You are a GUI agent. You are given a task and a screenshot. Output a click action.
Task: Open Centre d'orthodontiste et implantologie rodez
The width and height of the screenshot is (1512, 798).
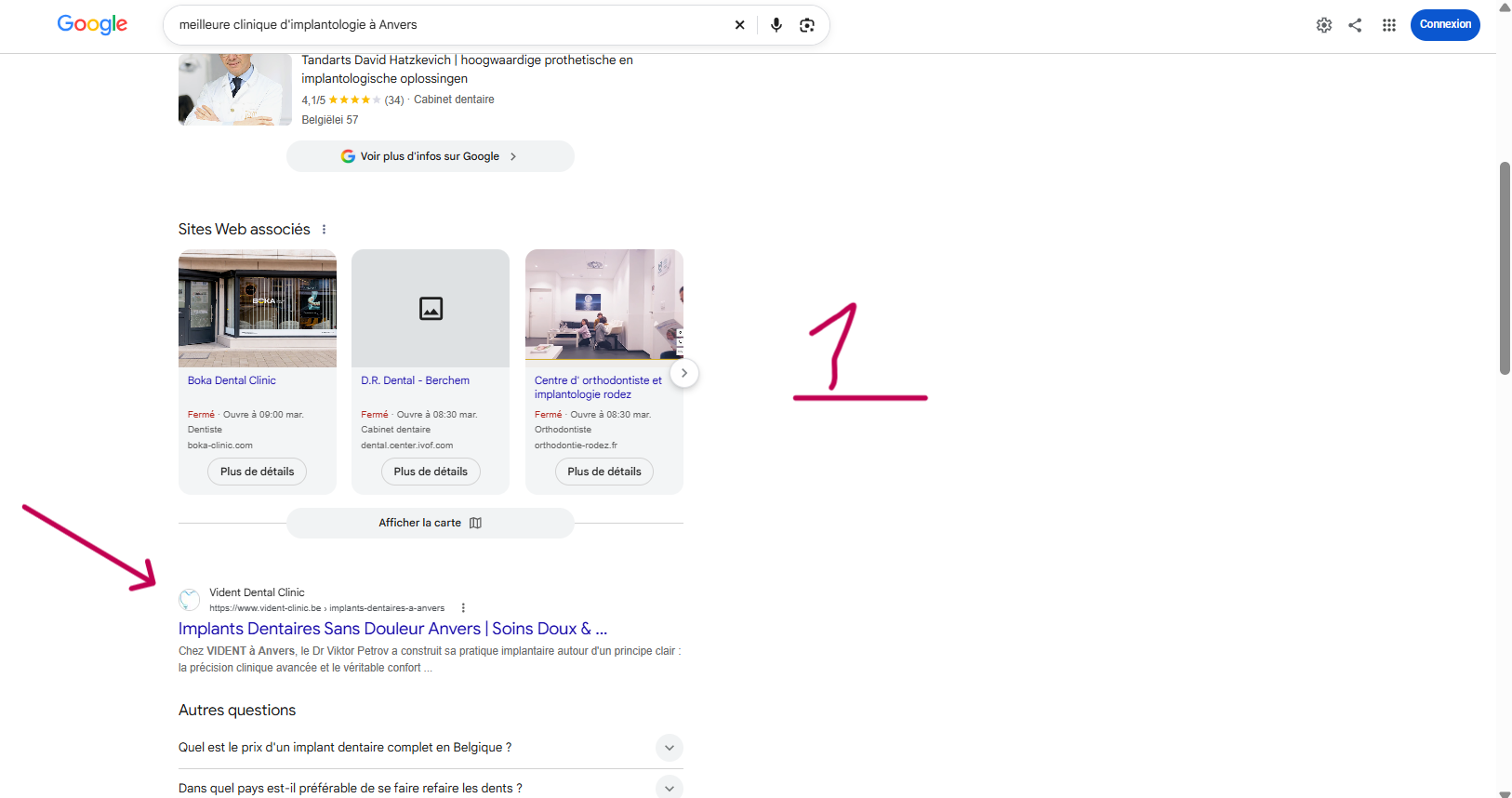point(598,388)
